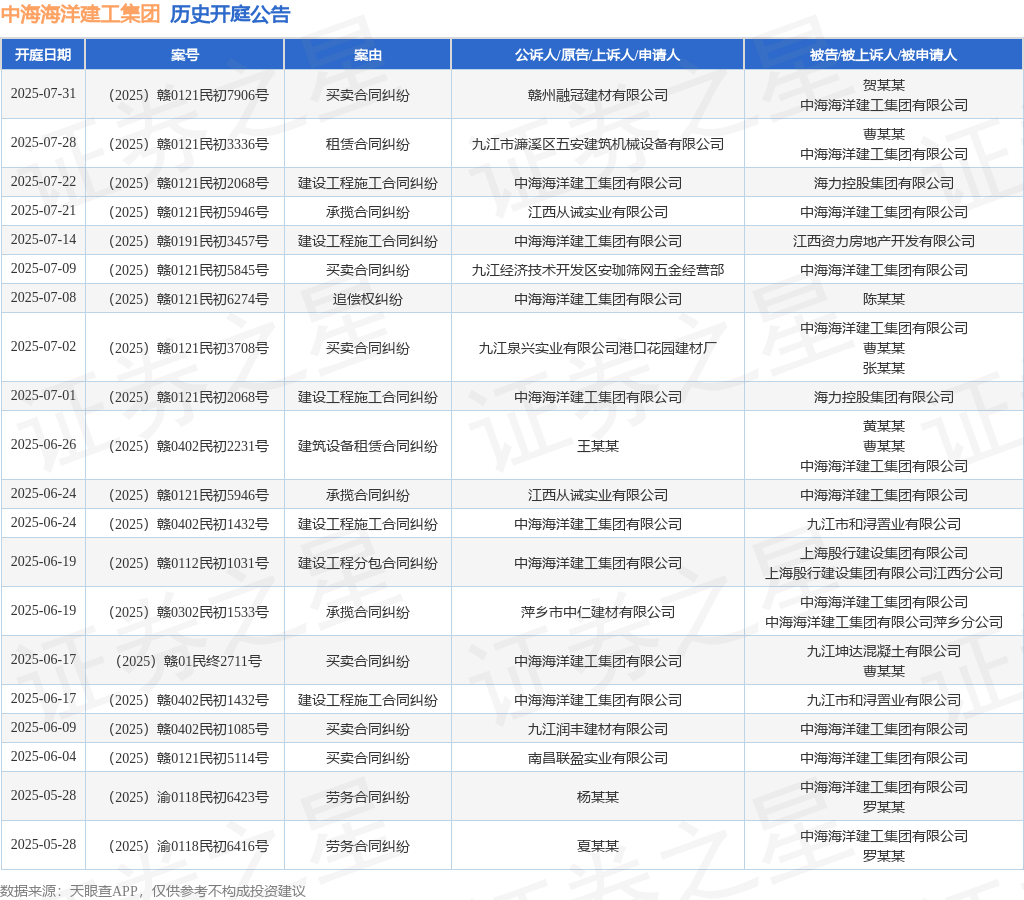The height and width of the screenshot is (900, 1024).
Task: Select the 建设工程分包合同纠纷 case cause
Action: tap(368, 563)
